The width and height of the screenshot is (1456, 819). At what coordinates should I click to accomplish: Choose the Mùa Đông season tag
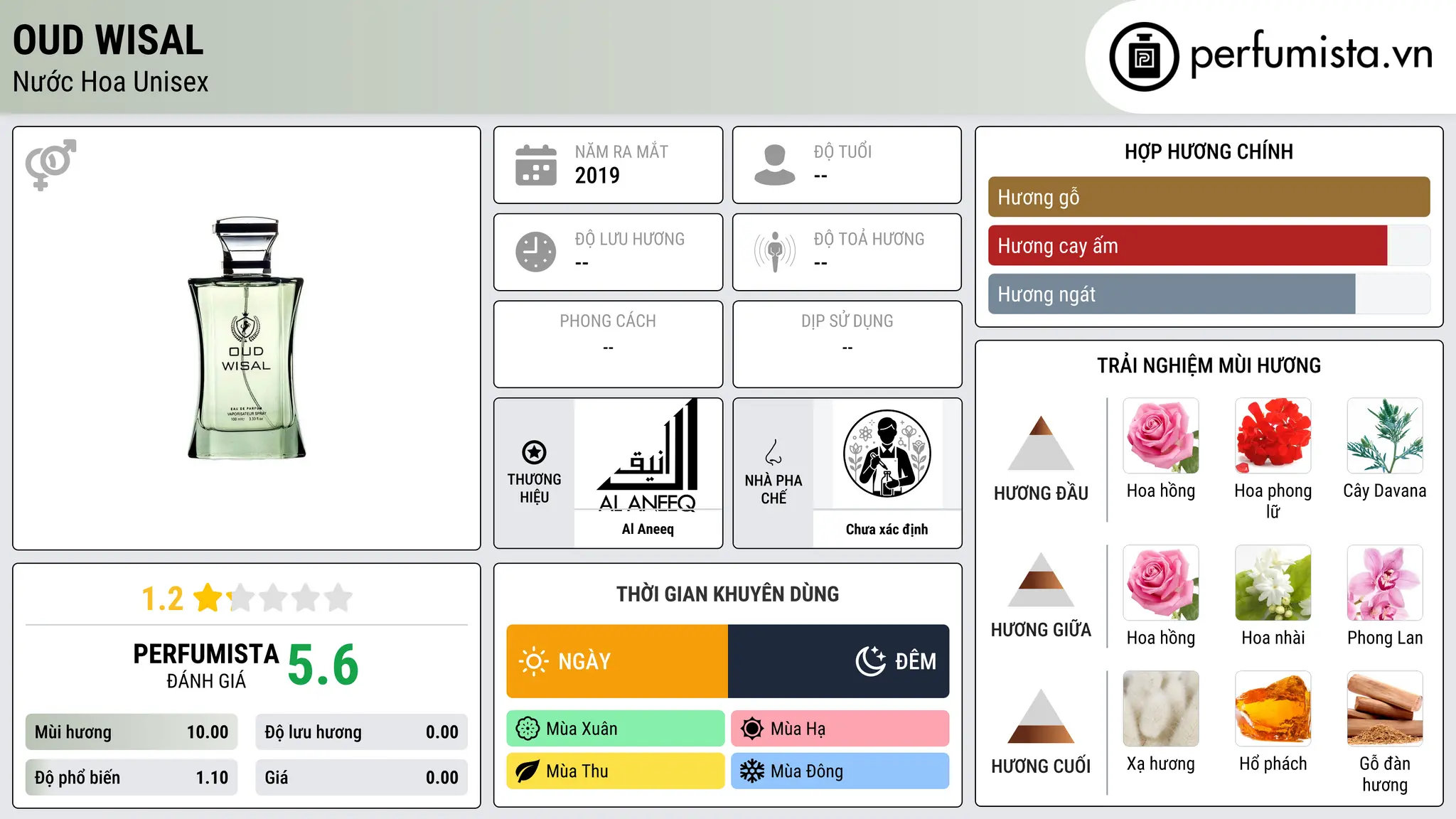click(x=840, y=771)
